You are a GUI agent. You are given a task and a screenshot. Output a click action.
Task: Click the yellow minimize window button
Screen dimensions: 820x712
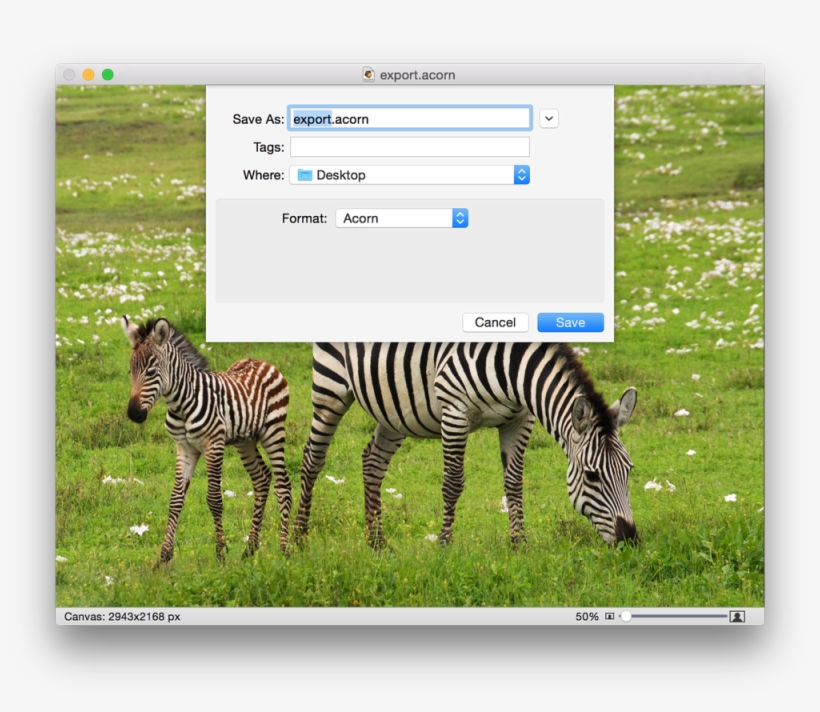(88, 75)
